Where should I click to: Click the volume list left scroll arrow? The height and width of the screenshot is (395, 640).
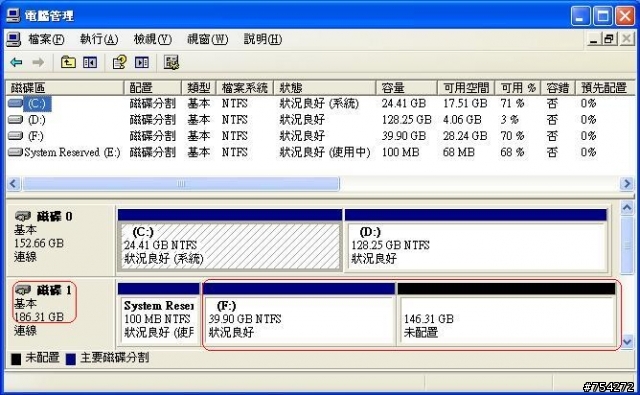click(13, 184)
